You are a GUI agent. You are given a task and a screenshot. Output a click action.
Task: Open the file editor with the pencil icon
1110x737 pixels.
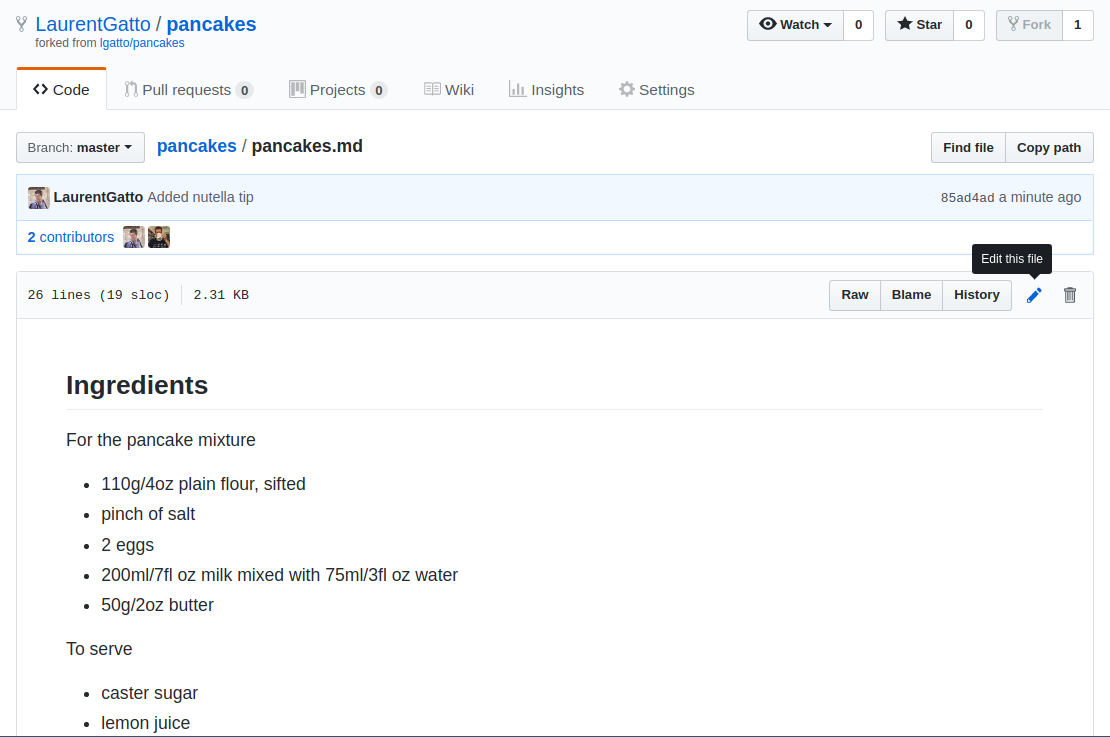1033,294
